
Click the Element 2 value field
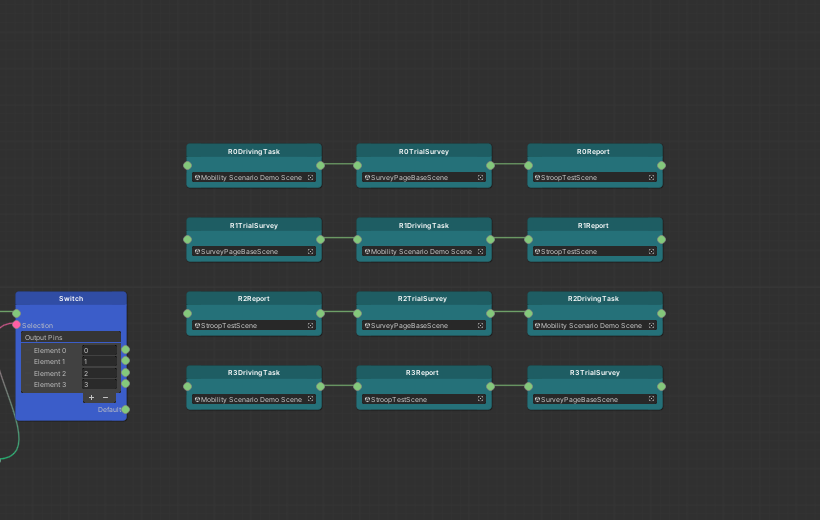pyautogui.click(x=99, y=374)
